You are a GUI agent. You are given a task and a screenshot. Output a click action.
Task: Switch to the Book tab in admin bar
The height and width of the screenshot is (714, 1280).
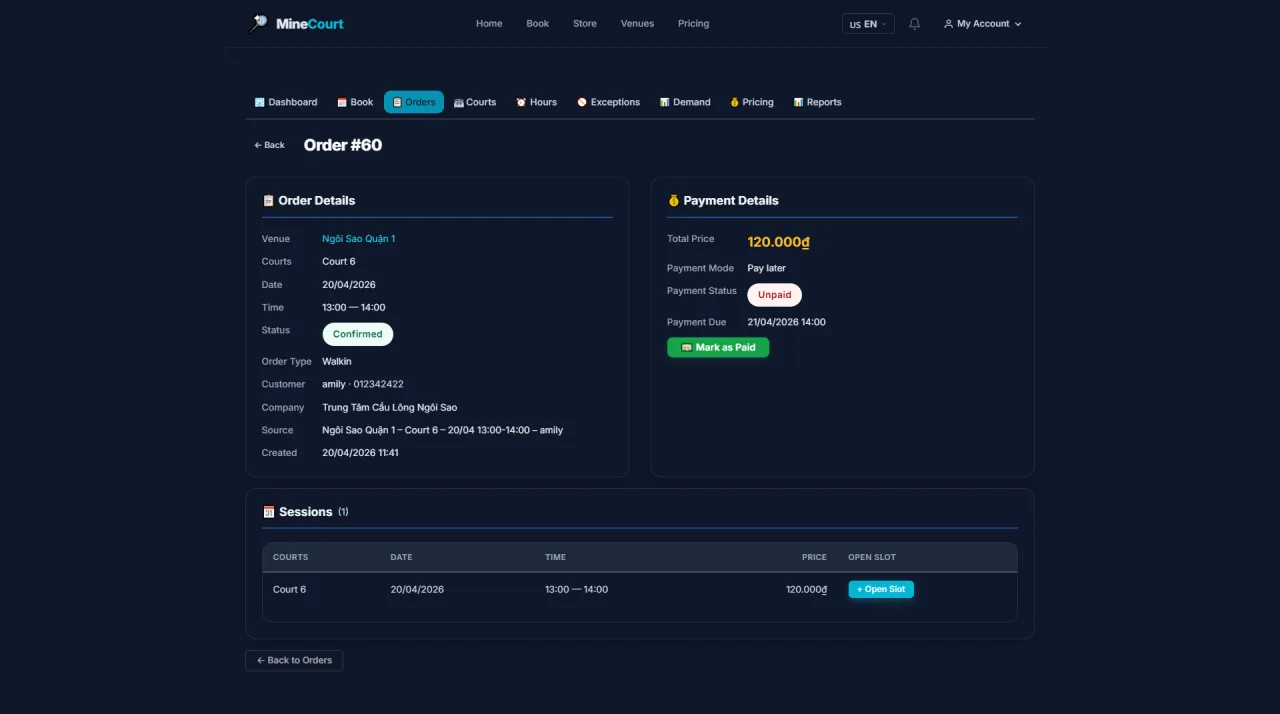point(355,102)
